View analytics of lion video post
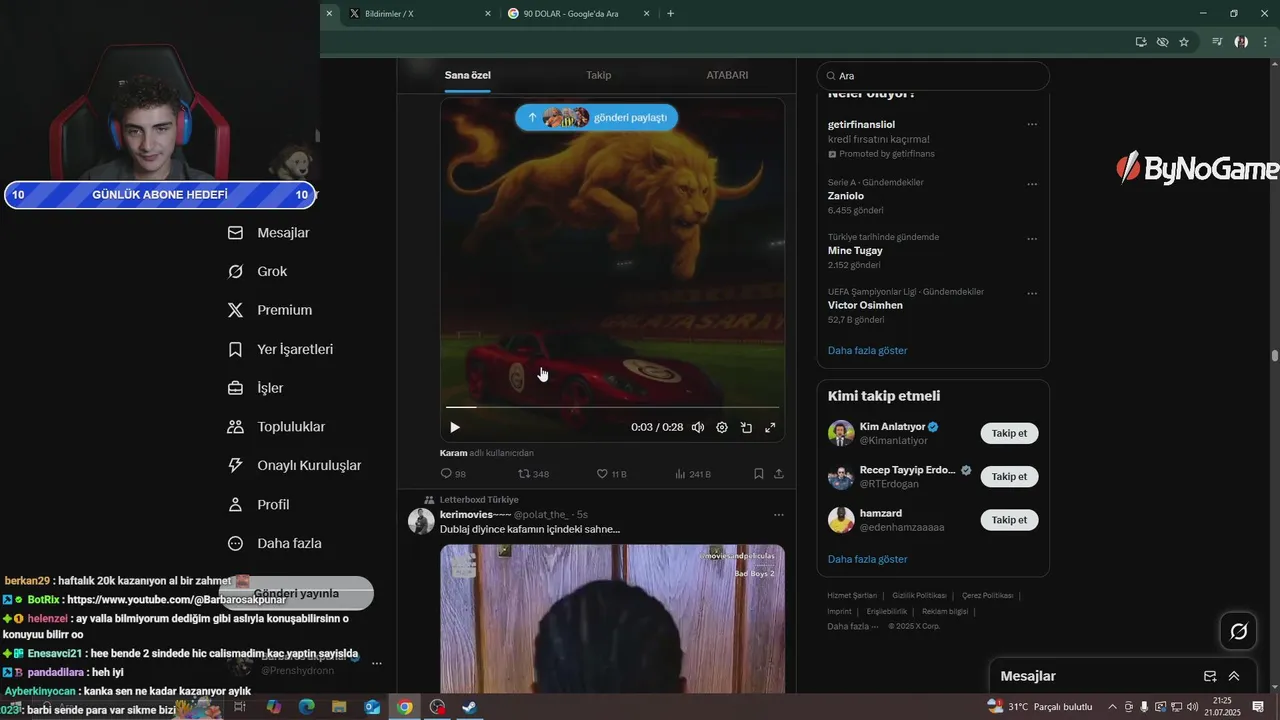Image resolution: width=1280 pixels, height=720 pixels. [x=692, y=474]
